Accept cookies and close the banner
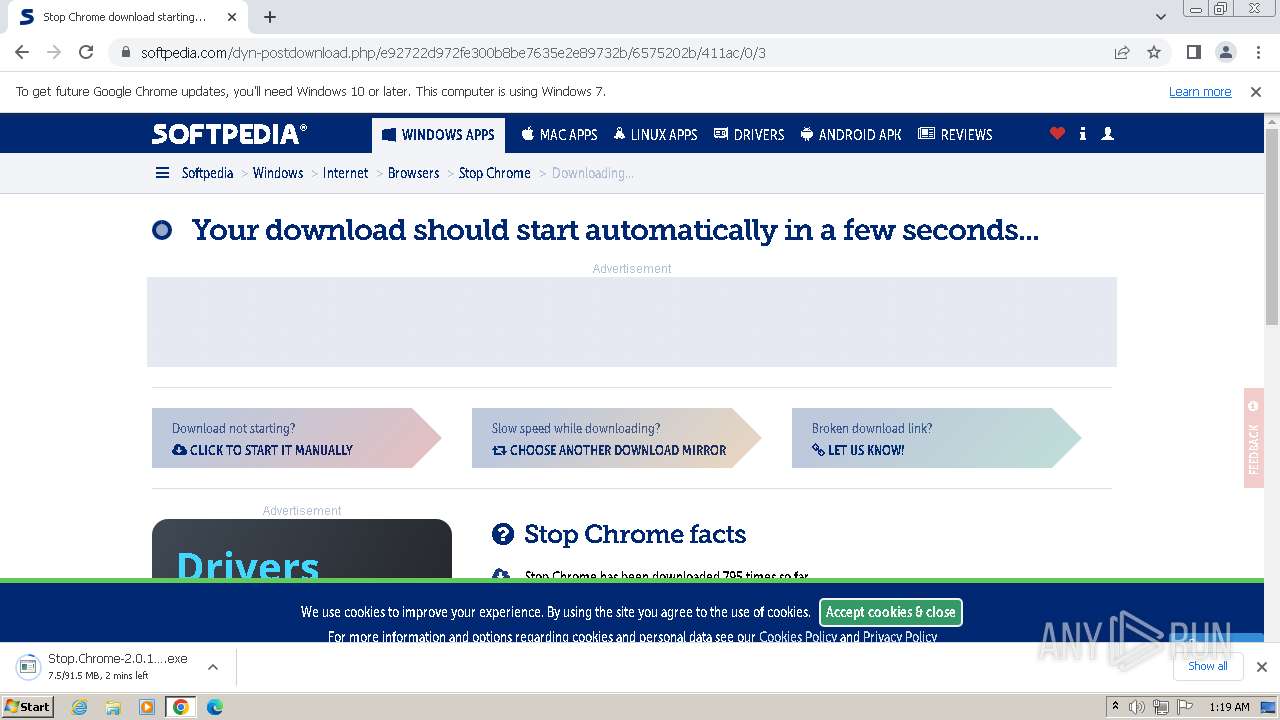The image size is (1280, 720). 891,612
